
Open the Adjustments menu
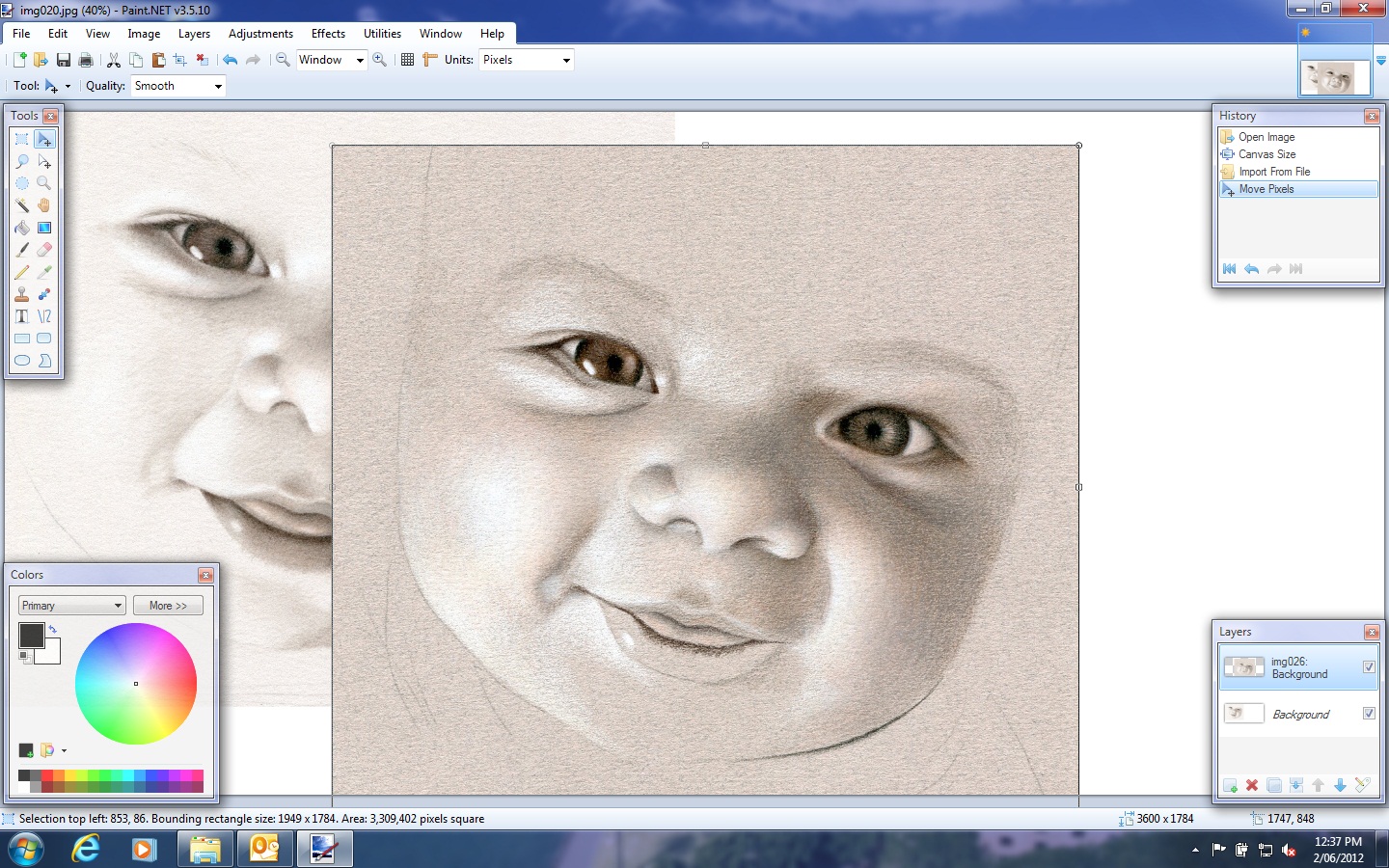[260, 33]
